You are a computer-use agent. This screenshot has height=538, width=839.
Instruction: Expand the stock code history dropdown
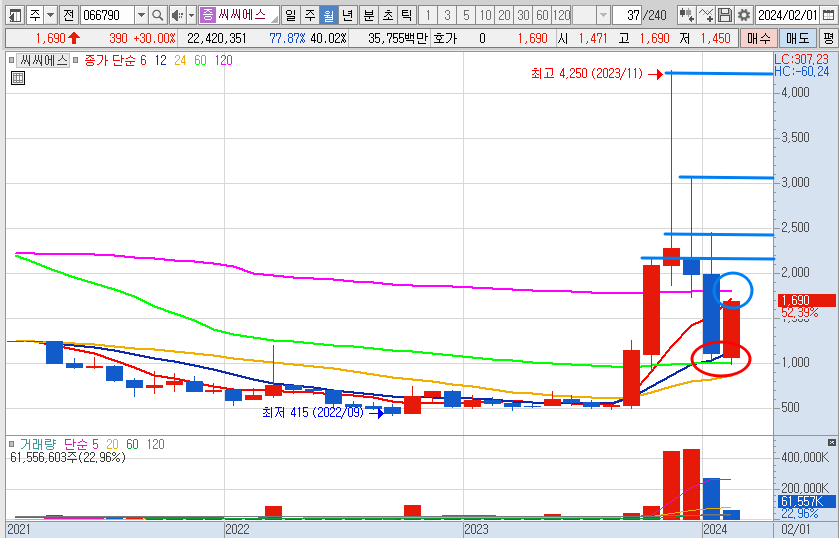coord(141,15)
